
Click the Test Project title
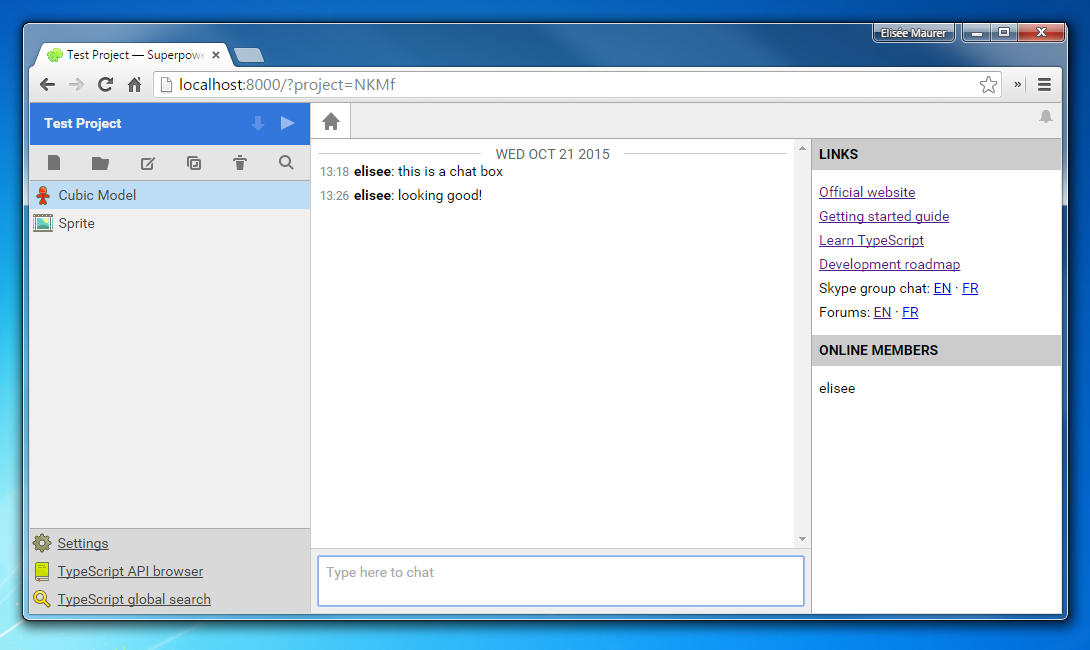(83, 123)
